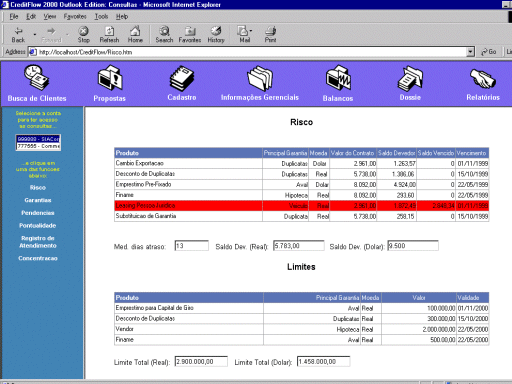The image size is (512, 384).
Task: Select Emprestimo para Capital de Giro row
Action: [301, 308]
